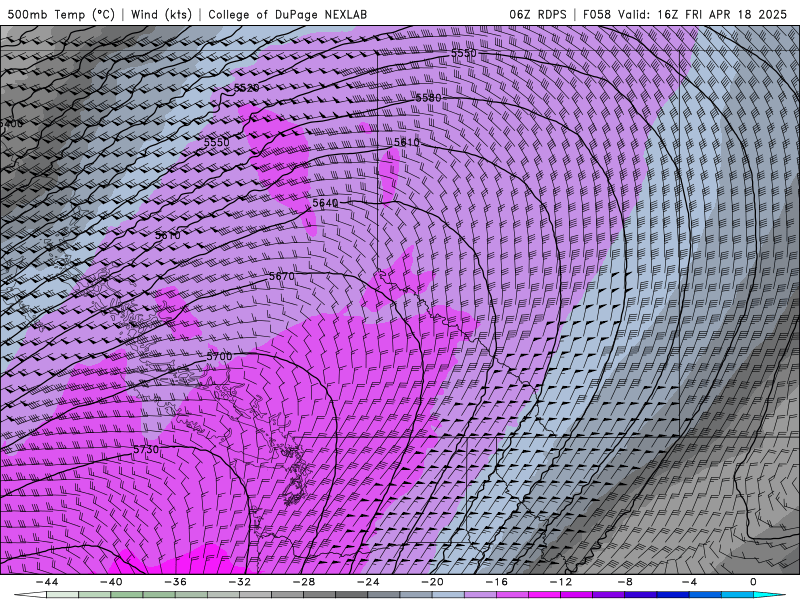Click the 5700 height contour label

(219, 356)
